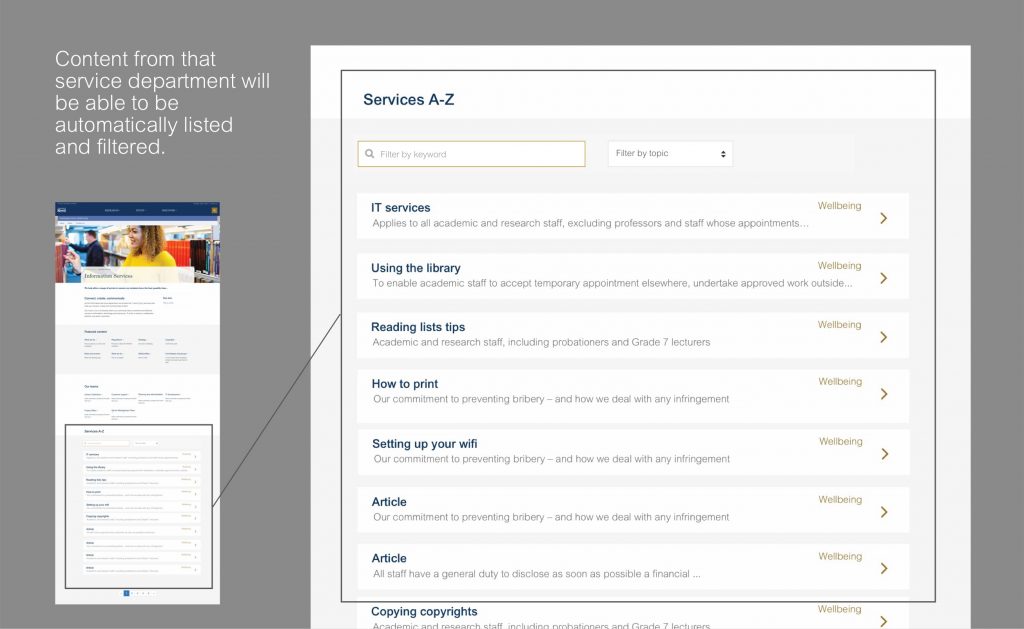The height and width of the screenshot is (629, 1024).
Task: Open Copying copyrights using its arrow icon
Action: pos(883,620)
